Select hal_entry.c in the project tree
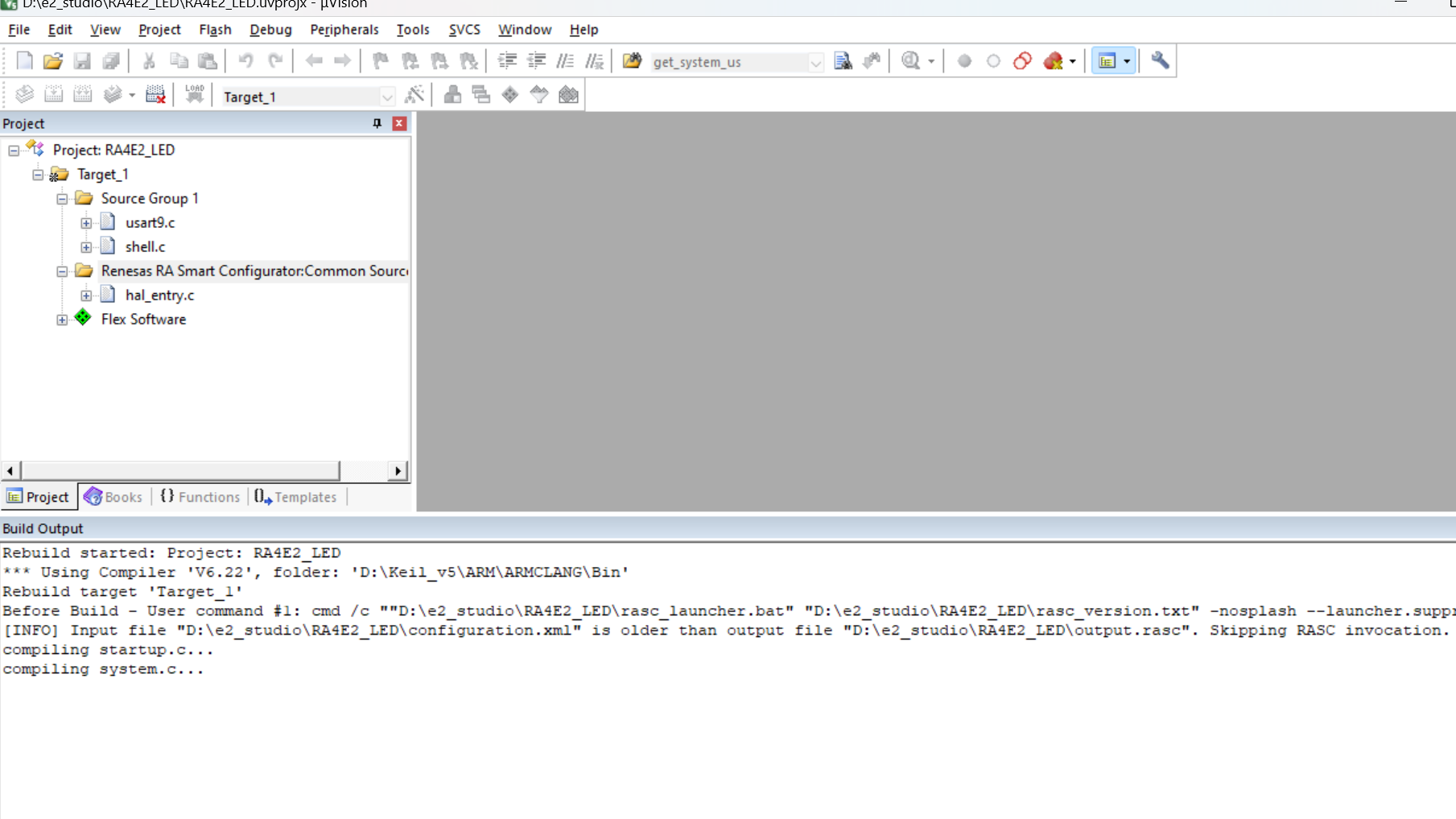The image size is (1456, 819). pos(159,296)
